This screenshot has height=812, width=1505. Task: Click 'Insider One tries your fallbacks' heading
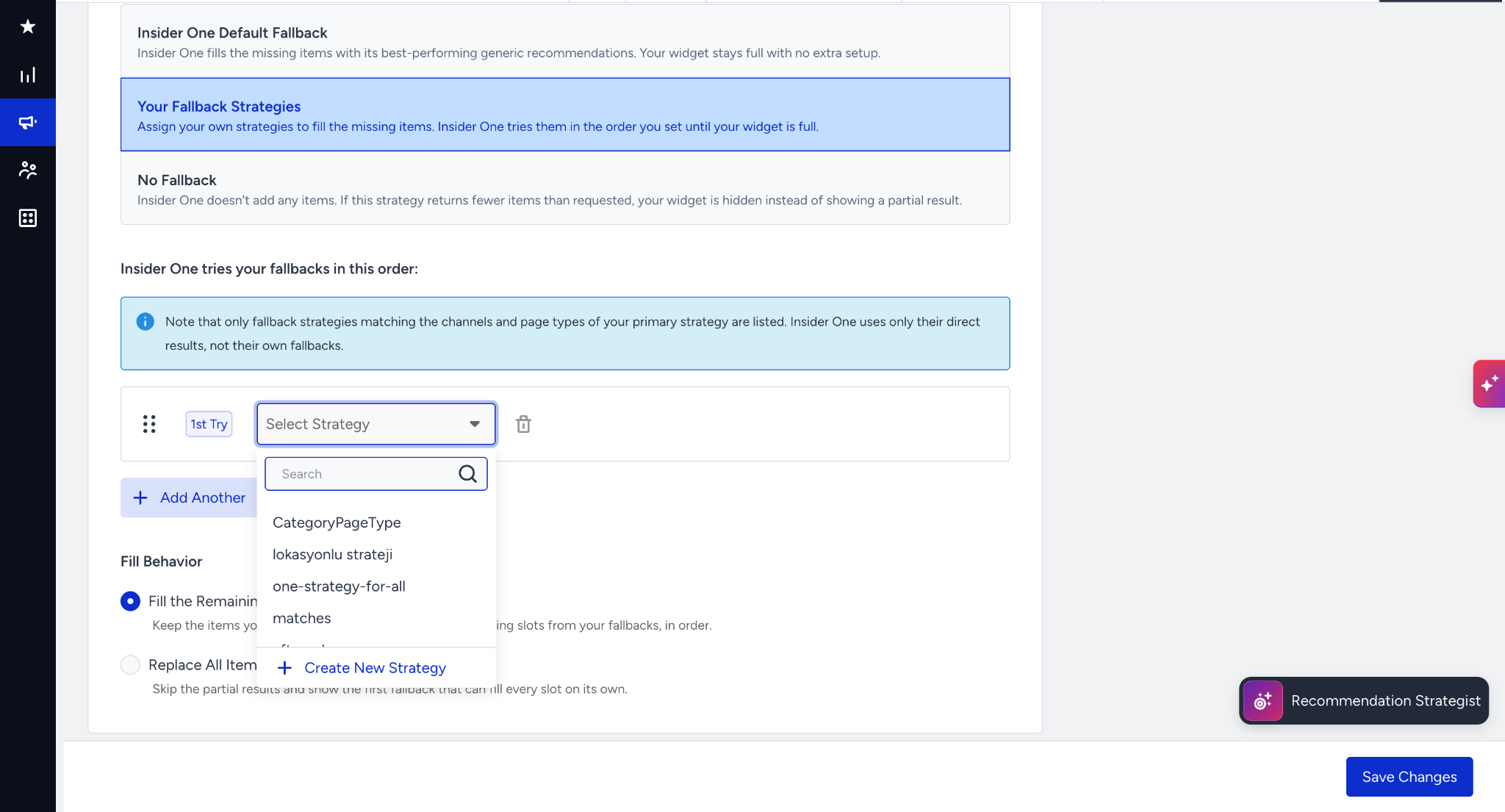(x=269, y=269)
